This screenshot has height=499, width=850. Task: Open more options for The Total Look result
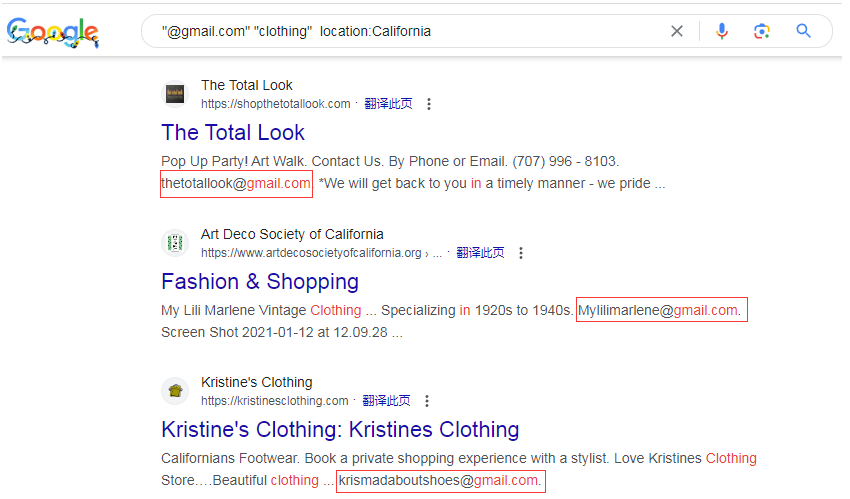pyautogui.click(x=429, y=104)
